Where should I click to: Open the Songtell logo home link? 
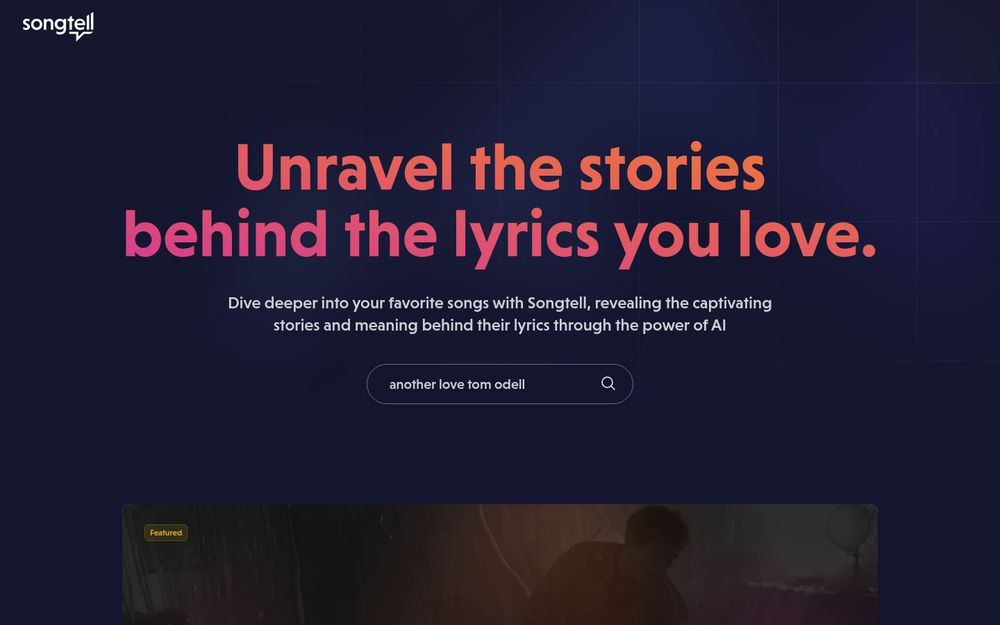[58, 26]
